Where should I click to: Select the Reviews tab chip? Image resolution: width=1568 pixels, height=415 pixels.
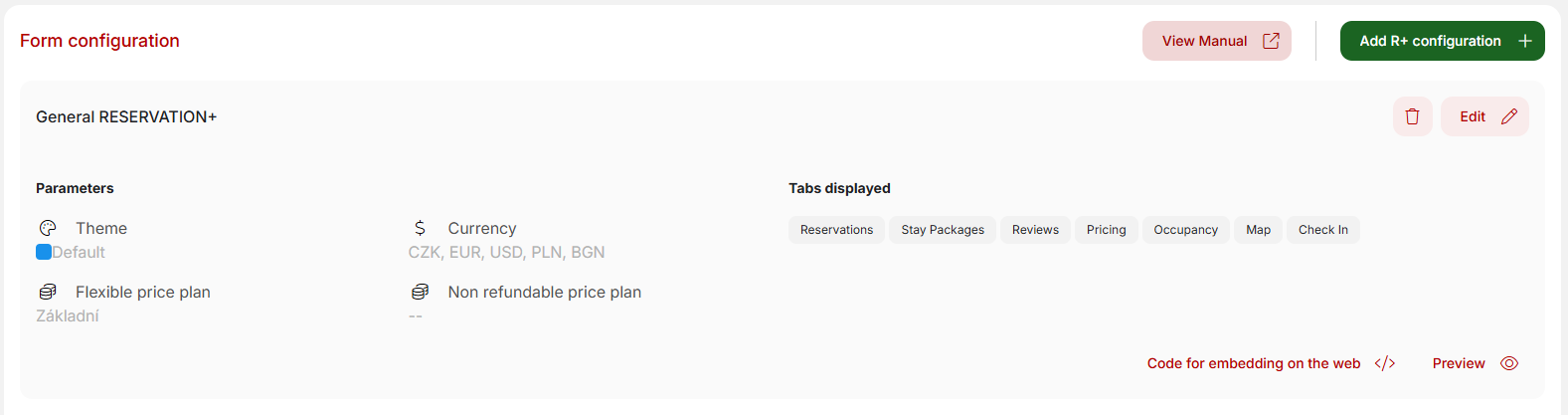(1035, 230)
